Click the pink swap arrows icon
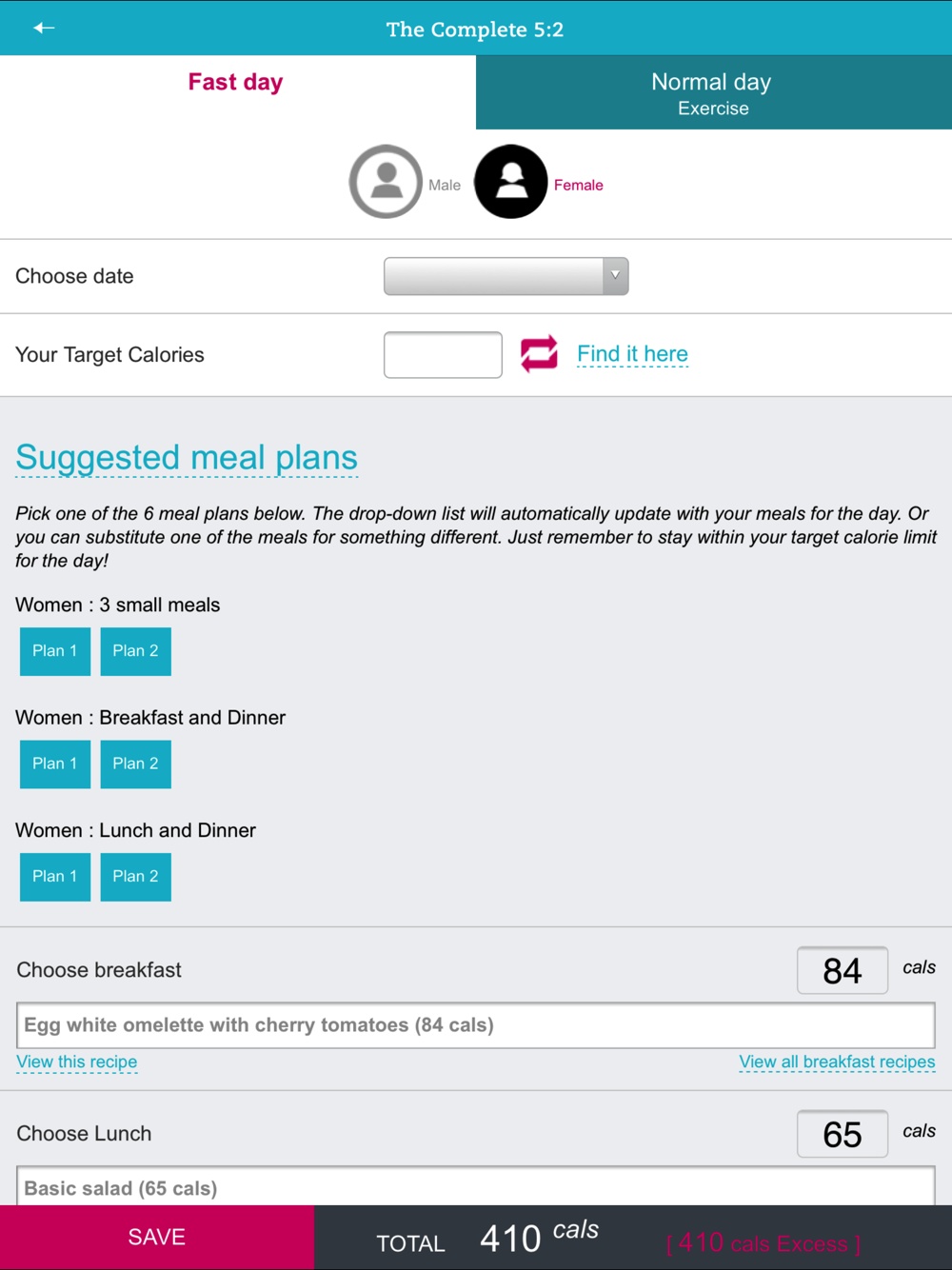Viewport: 952px width, 1270px height. click(x=539, y=354)
